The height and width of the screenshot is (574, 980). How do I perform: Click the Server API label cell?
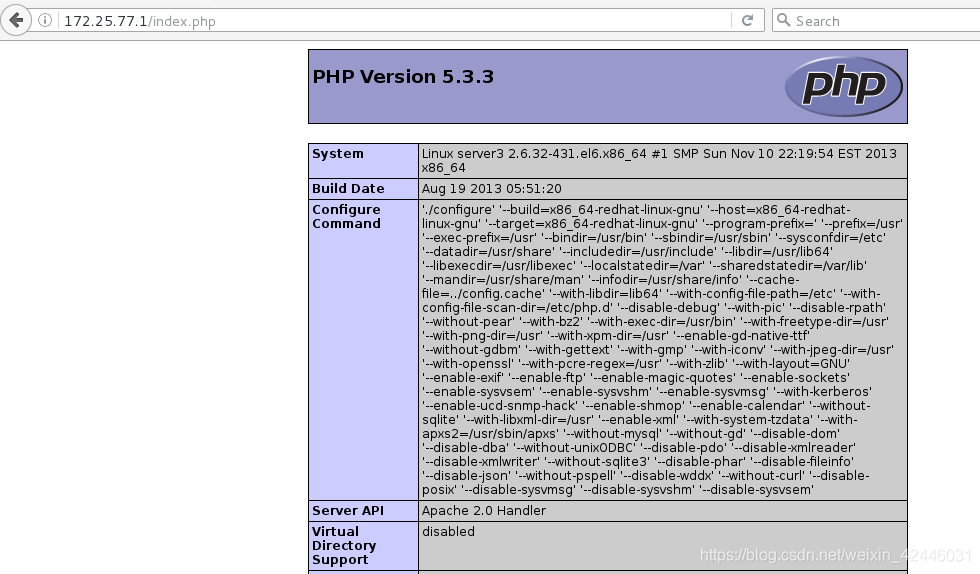pos(363,511)
